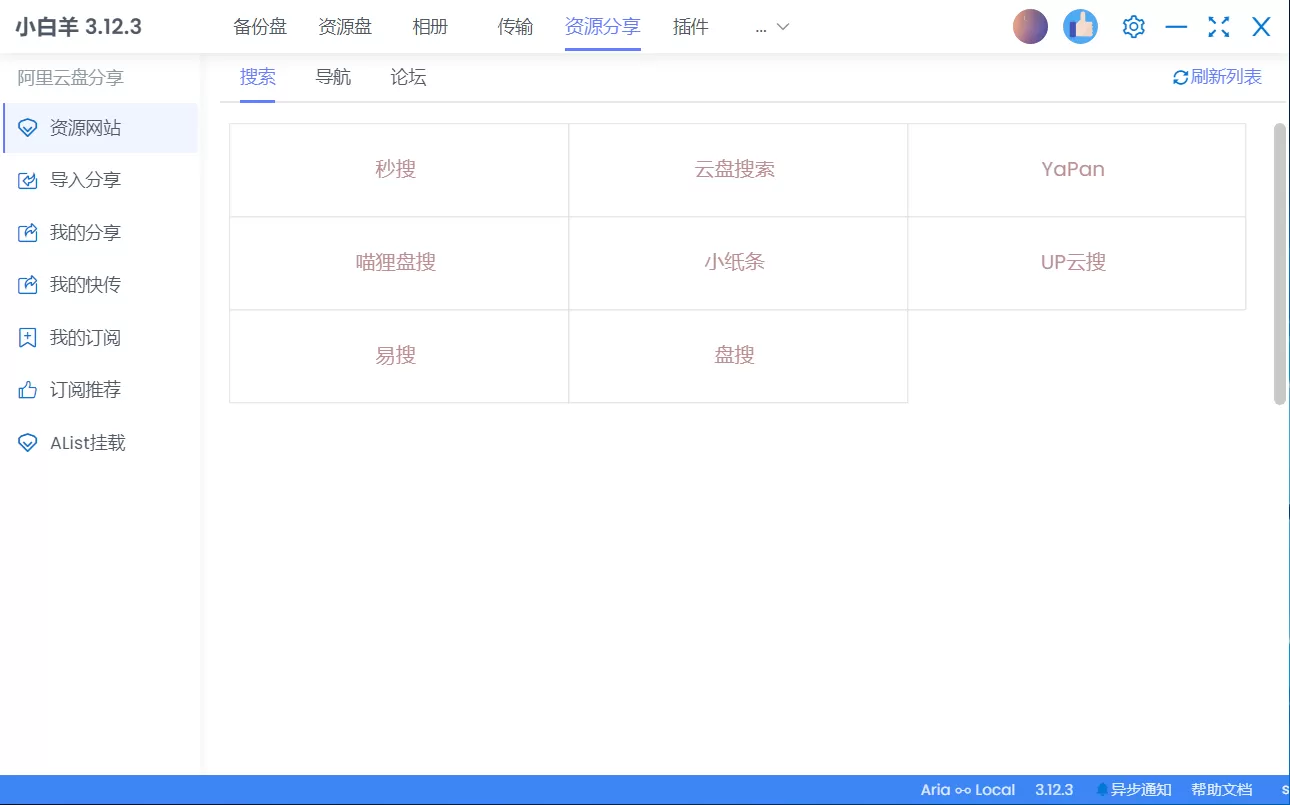Image resolution: width=1290 pixels, height=805 pixels.
Task: Open the AList挂载 sidebar entry
Action: pos(80,442)
